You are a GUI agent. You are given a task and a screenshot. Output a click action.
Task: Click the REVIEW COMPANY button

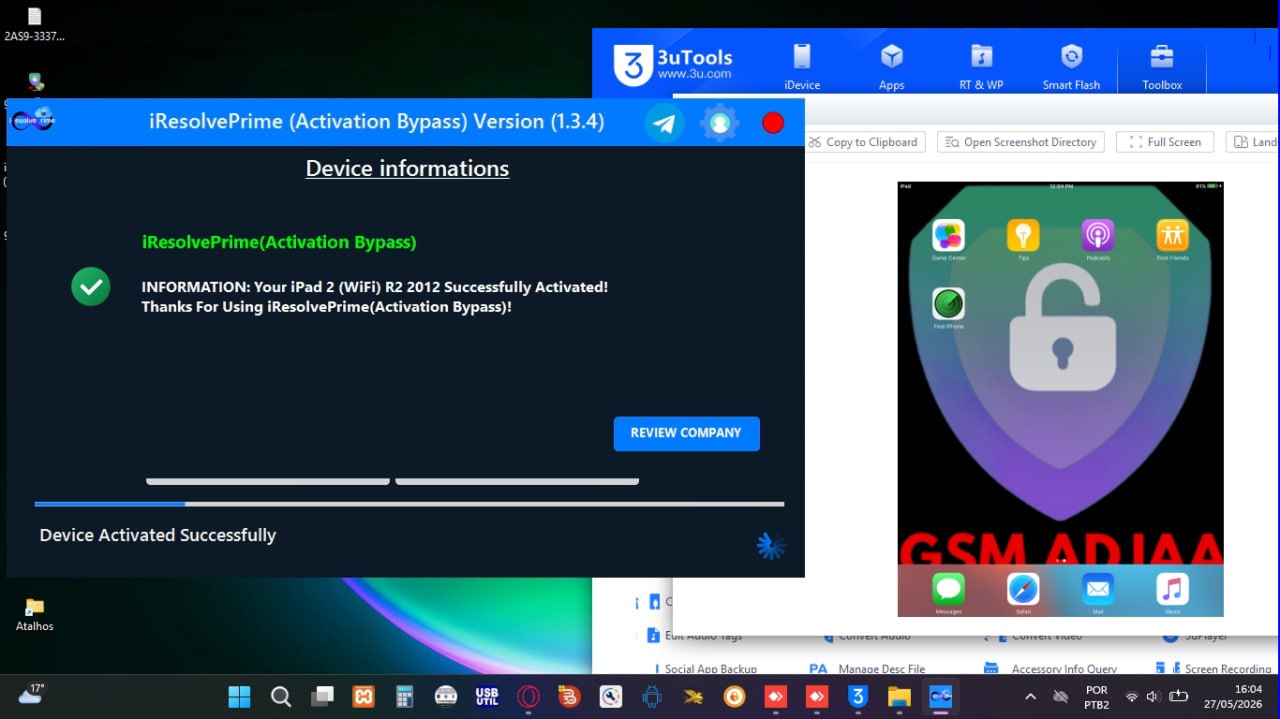pos(686,433)
